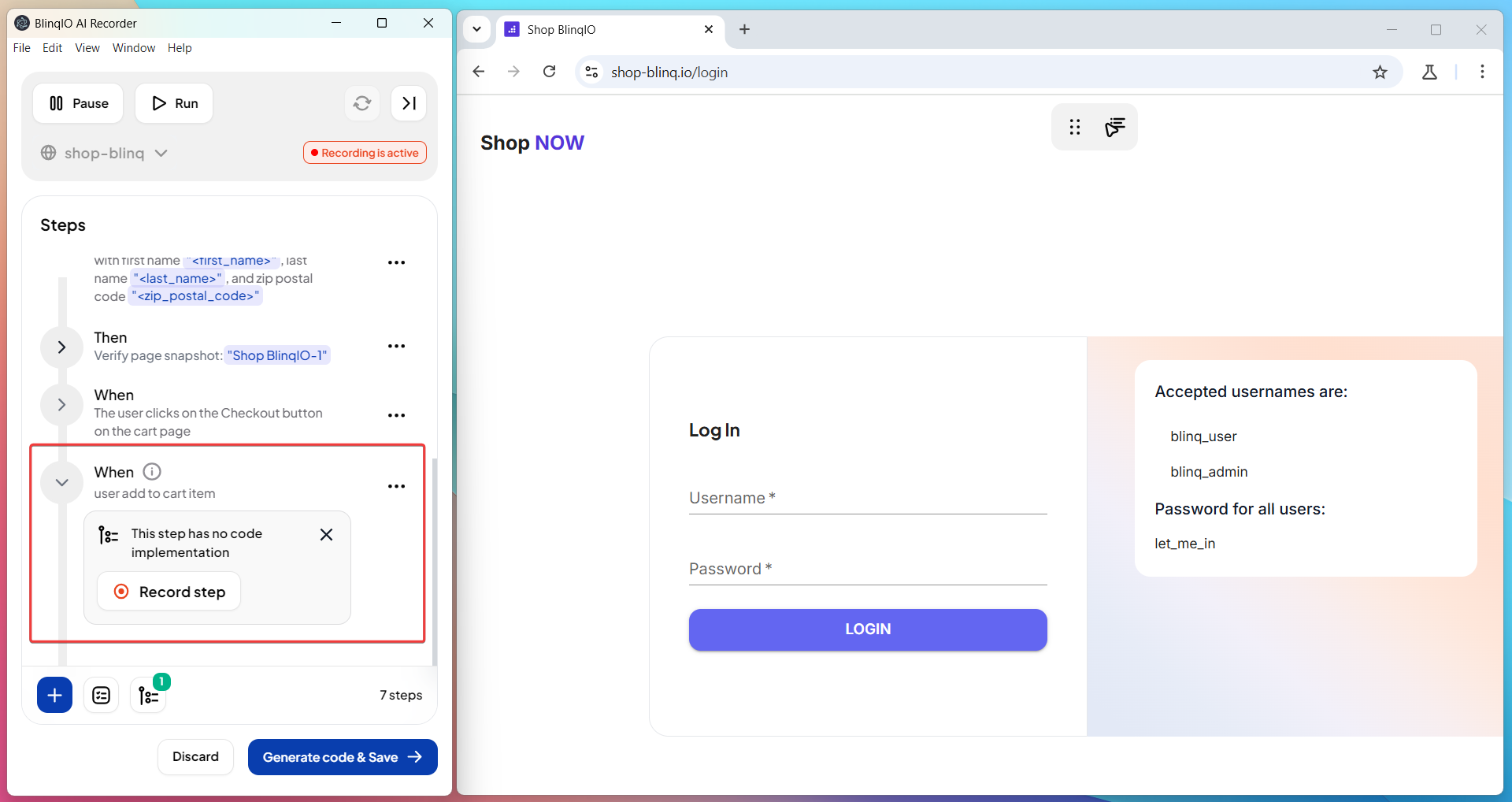Click the scenario notes icon beside plus
1512x802 pixels.
click(x=102, y=695)
